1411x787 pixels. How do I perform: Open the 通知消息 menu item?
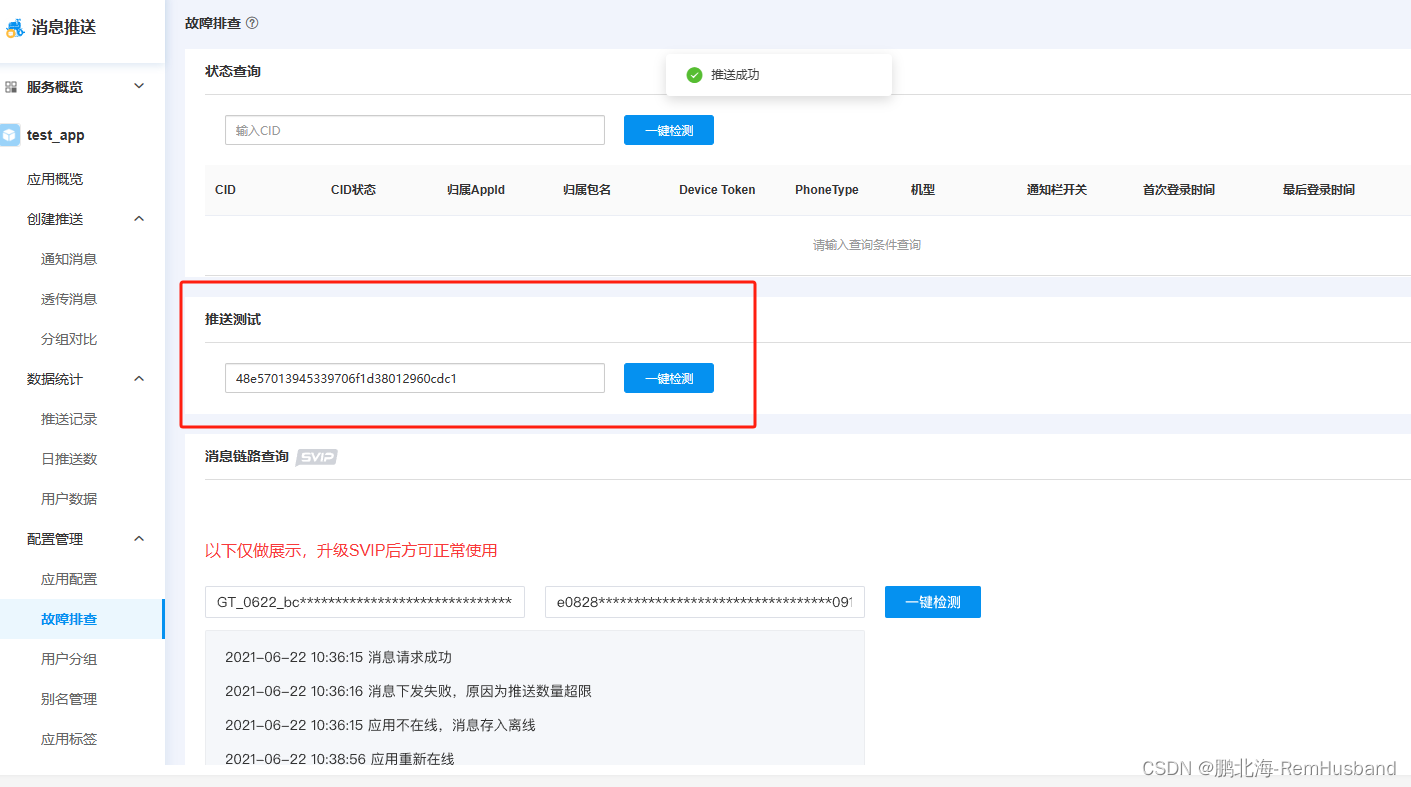68,258
